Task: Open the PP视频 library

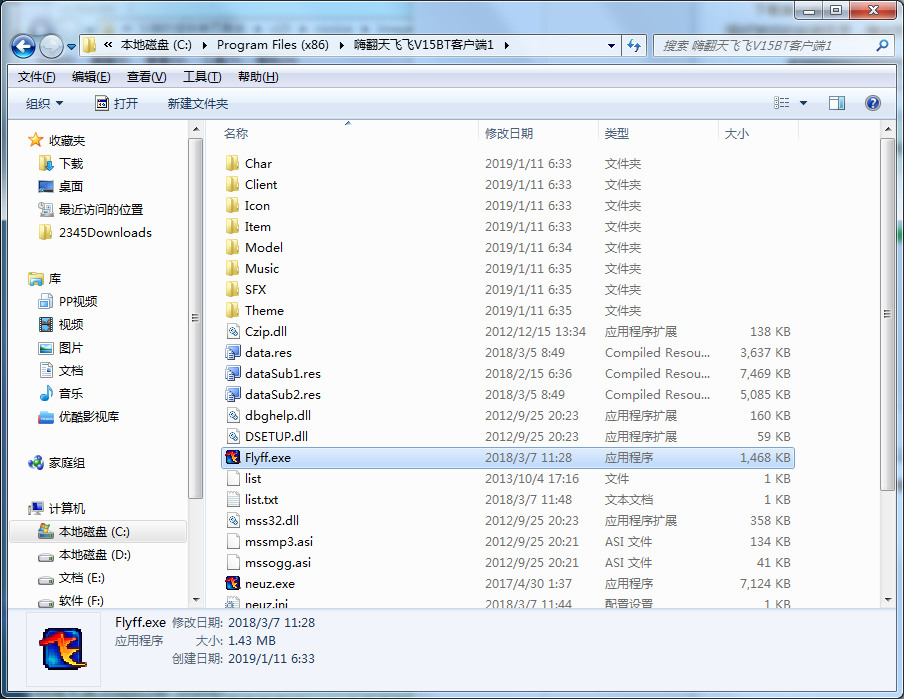Action: (x=78, y=302)
